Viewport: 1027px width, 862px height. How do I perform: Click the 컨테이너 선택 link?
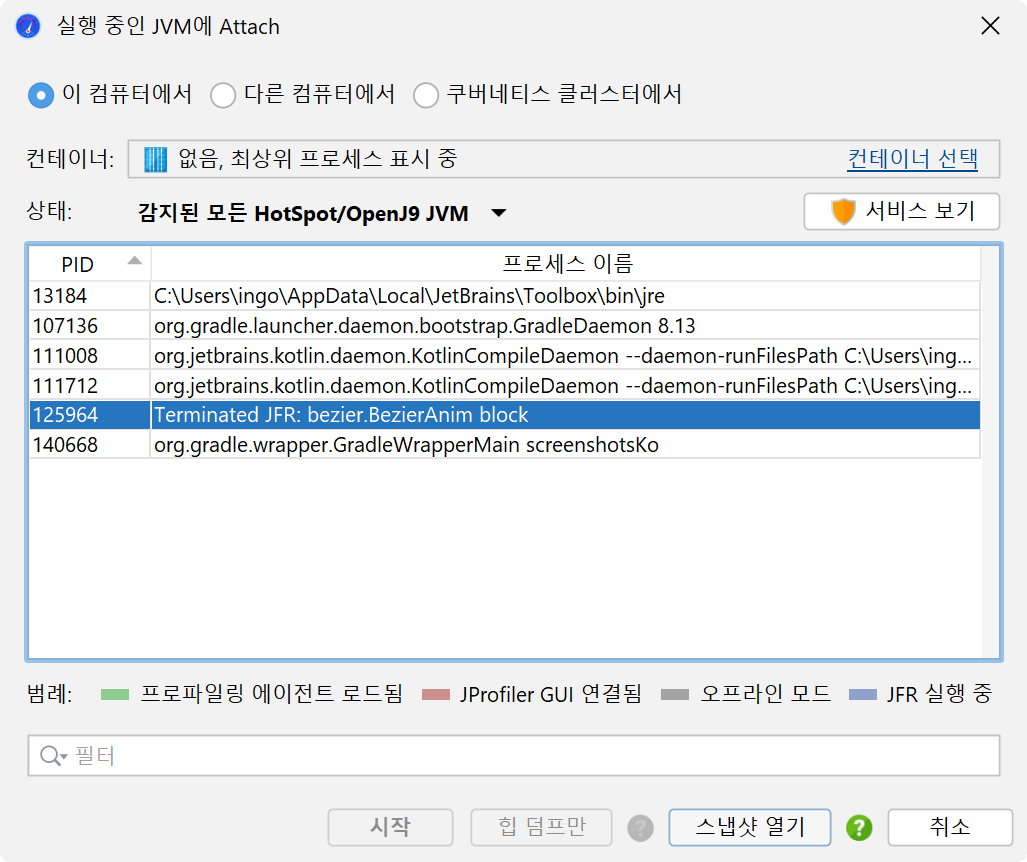[x=912, y=159]
